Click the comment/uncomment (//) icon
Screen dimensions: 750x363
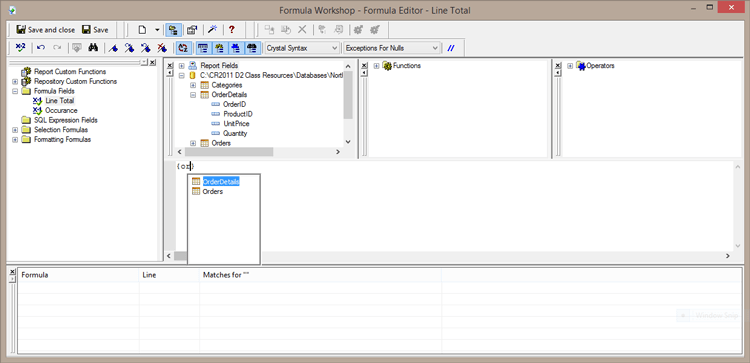[x=451, y=48]
